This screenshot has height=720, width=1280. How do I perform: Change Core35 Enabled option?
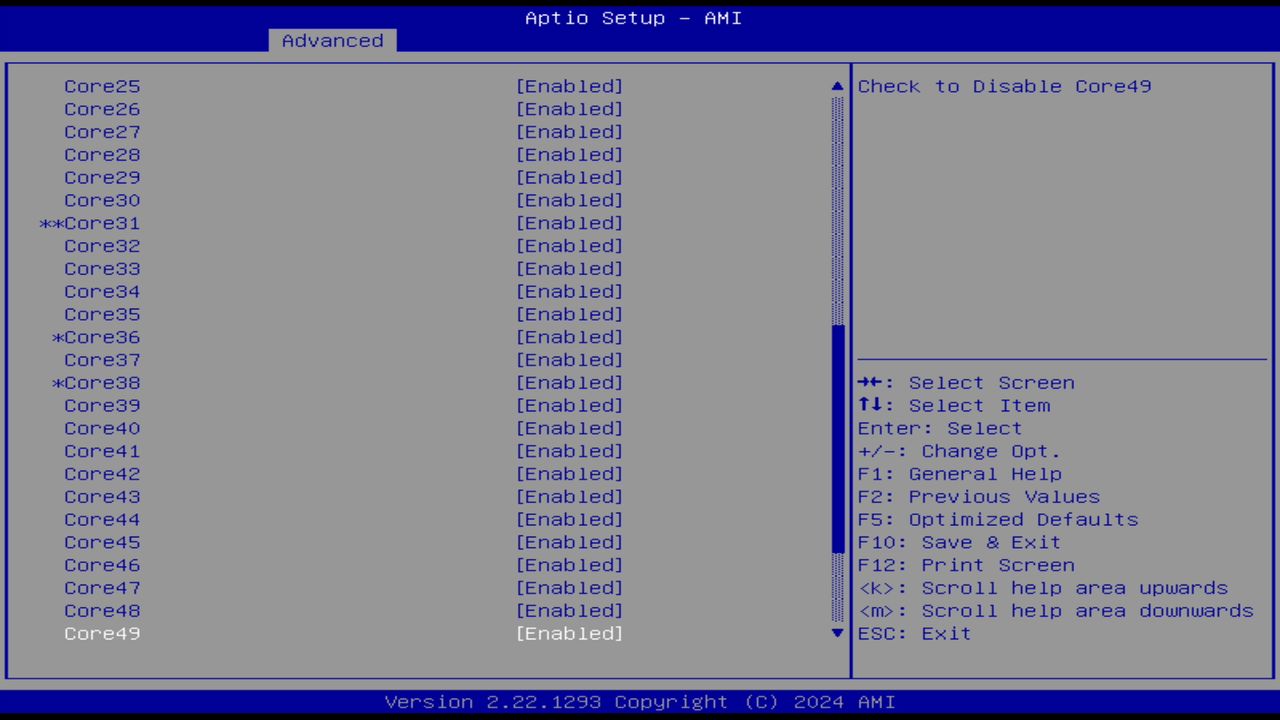point(569,314)
